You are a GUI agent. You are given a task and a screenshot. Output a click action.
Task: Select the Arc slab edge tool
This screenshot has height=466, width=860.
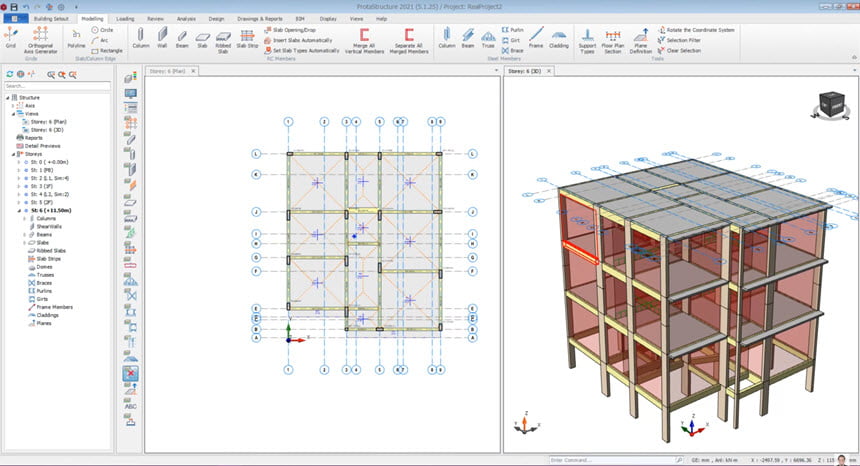[100, 40]
